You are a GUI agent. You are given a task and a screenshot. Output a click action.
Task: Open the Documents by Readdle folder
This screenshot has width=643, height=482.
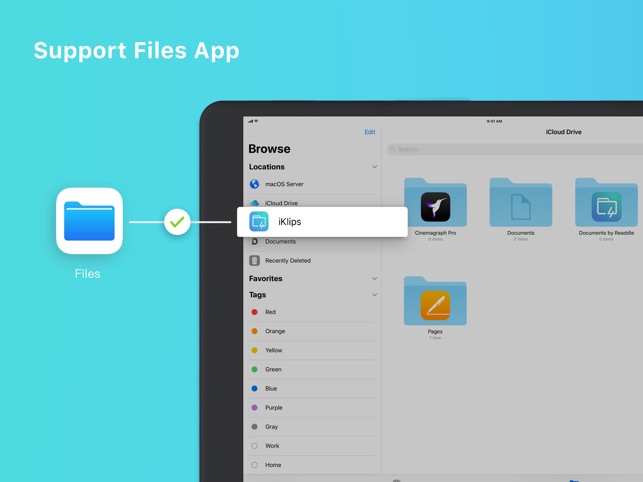tap(606, 202)
